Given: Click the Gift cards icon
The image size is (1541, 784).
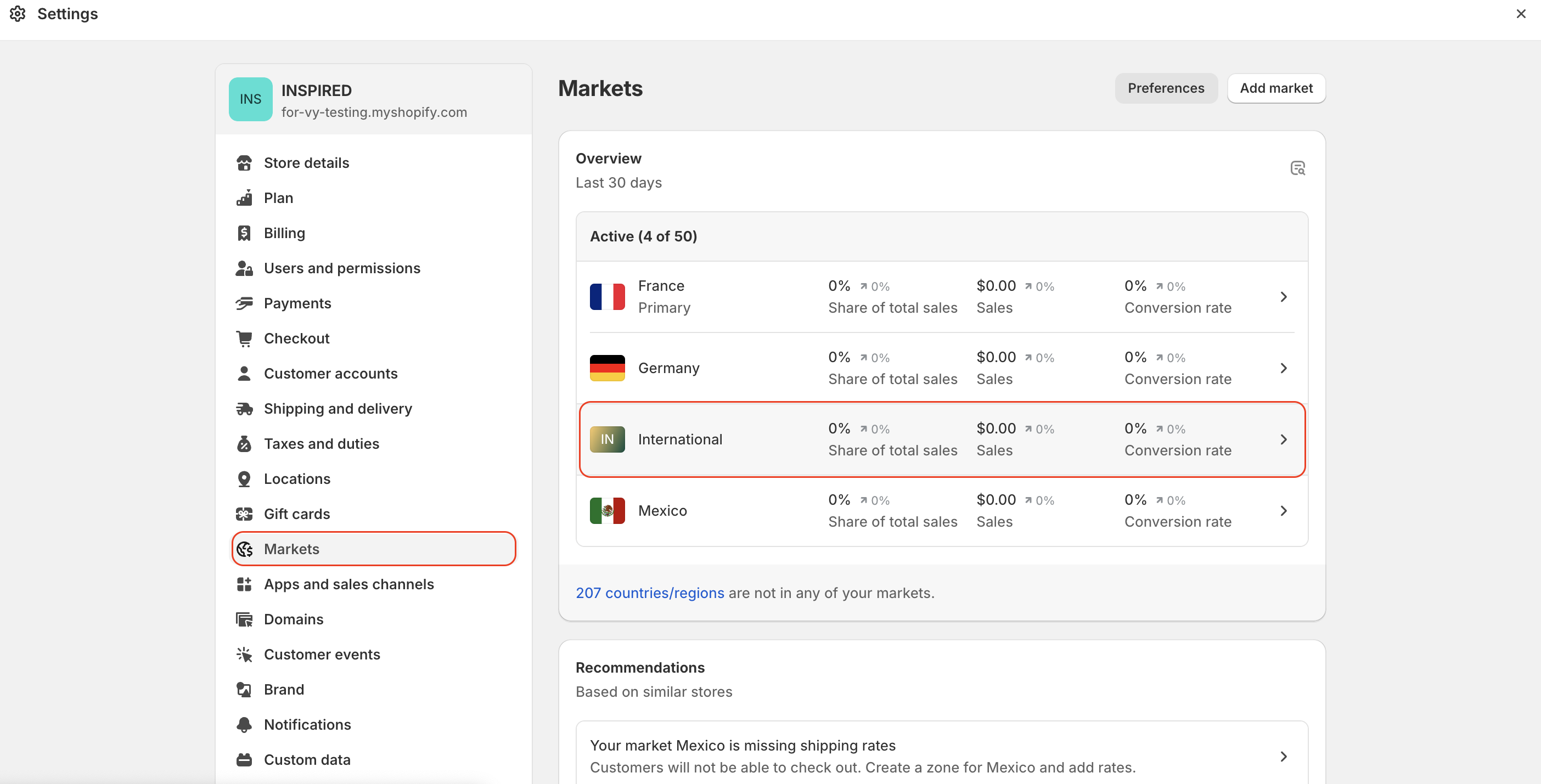Looking at the screenshot, I should [x=244, y=514].
